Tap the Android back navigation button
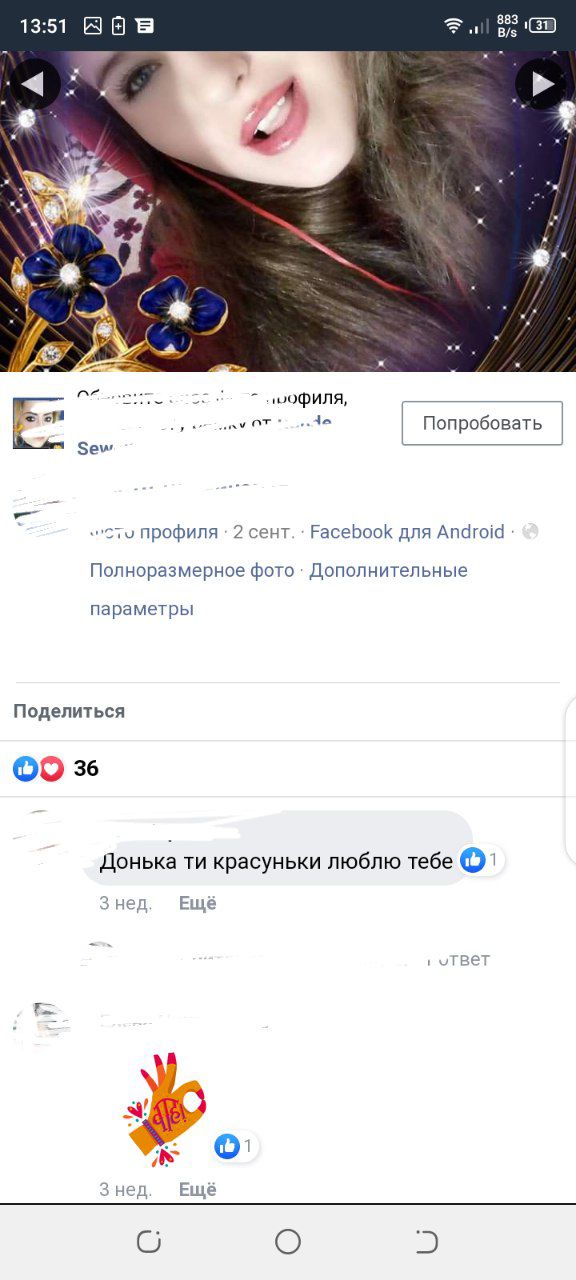Image resolution: width=576 pixels, height=1280 pixels. [427, 1242]
